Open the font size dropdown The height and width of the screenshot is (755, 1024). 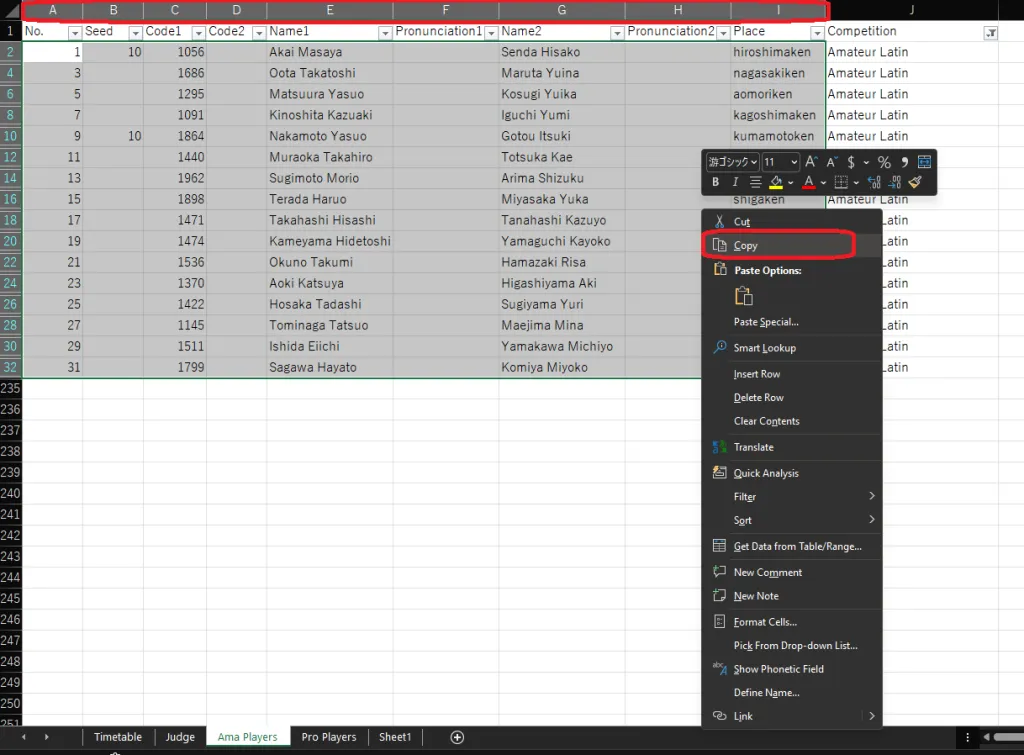[x=794, y=162]
